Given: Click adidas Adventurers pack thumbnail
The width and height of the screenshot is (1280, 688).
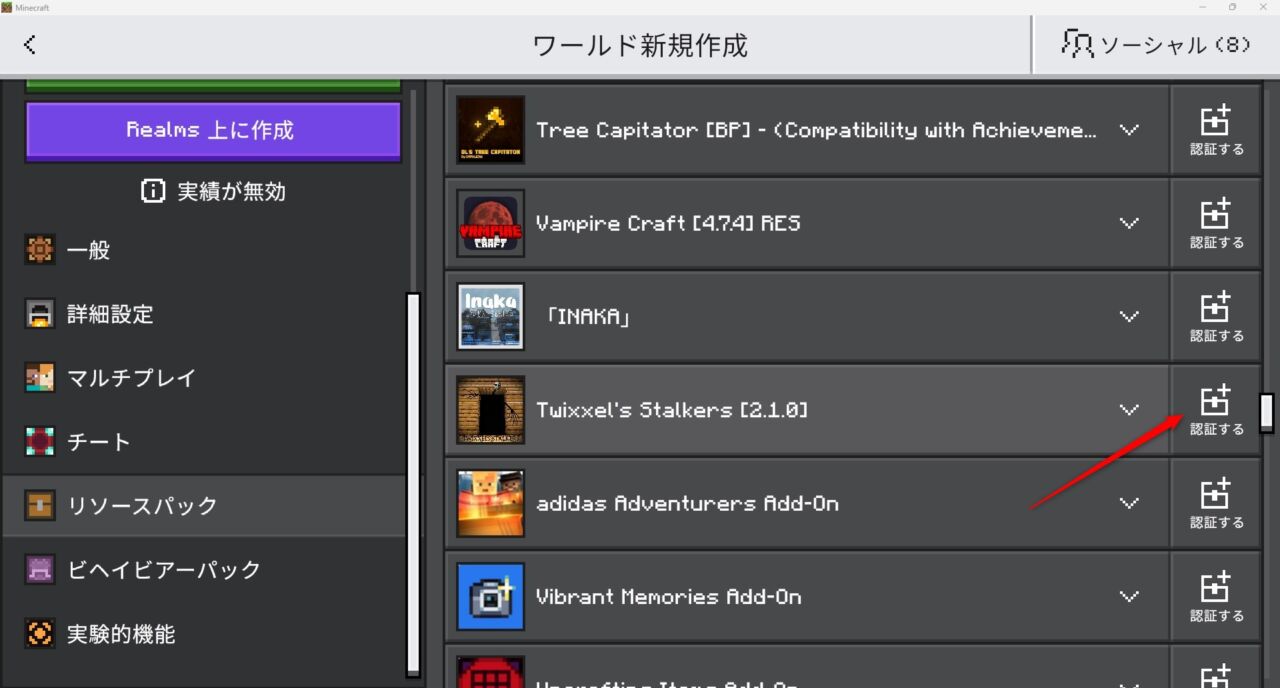Looking at the screenshot, I should click(x=490, y=503).
